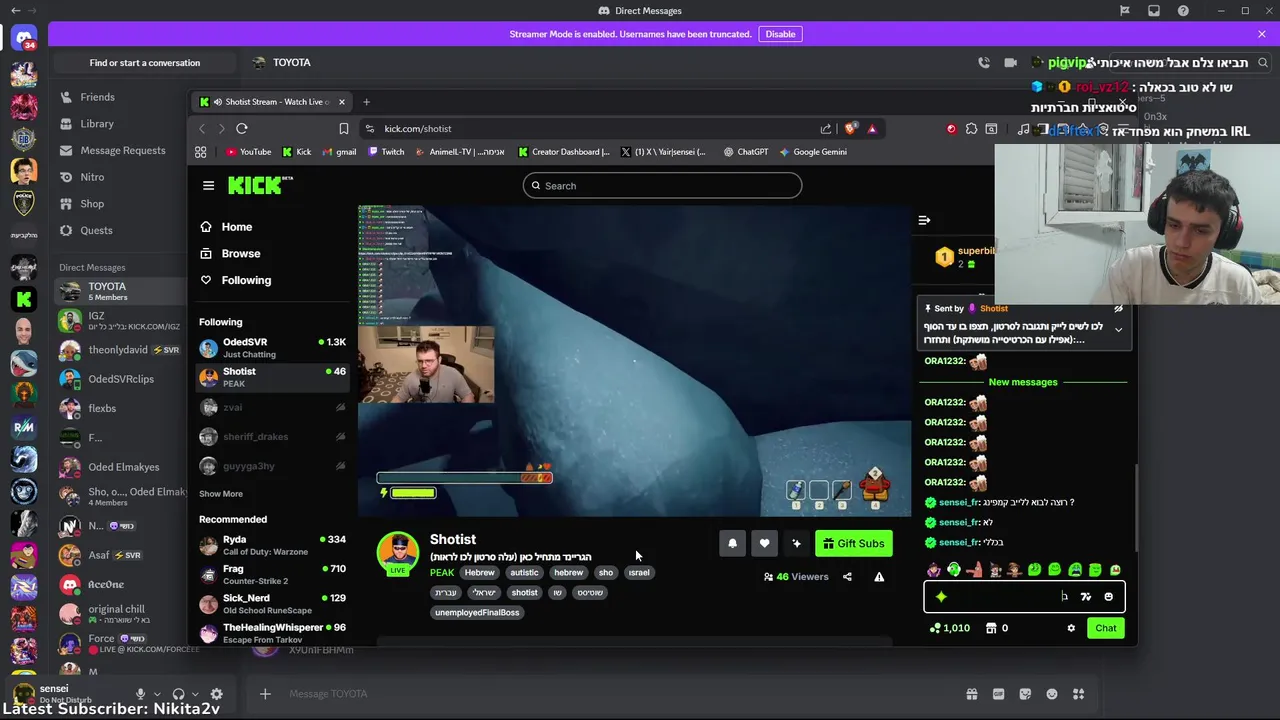Viewport: 1280px width, 720px height.
Task: Click the YouTube bookmark
Action: coord(248,152)
